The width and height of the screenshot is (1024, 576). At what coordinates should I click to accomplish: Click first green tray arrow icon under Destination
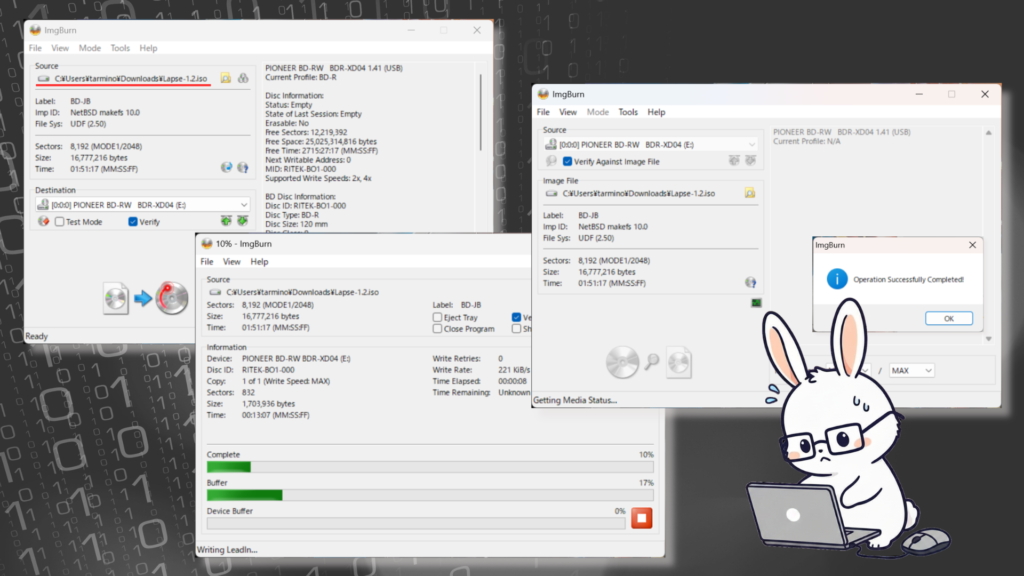click(x=226, y=221)
